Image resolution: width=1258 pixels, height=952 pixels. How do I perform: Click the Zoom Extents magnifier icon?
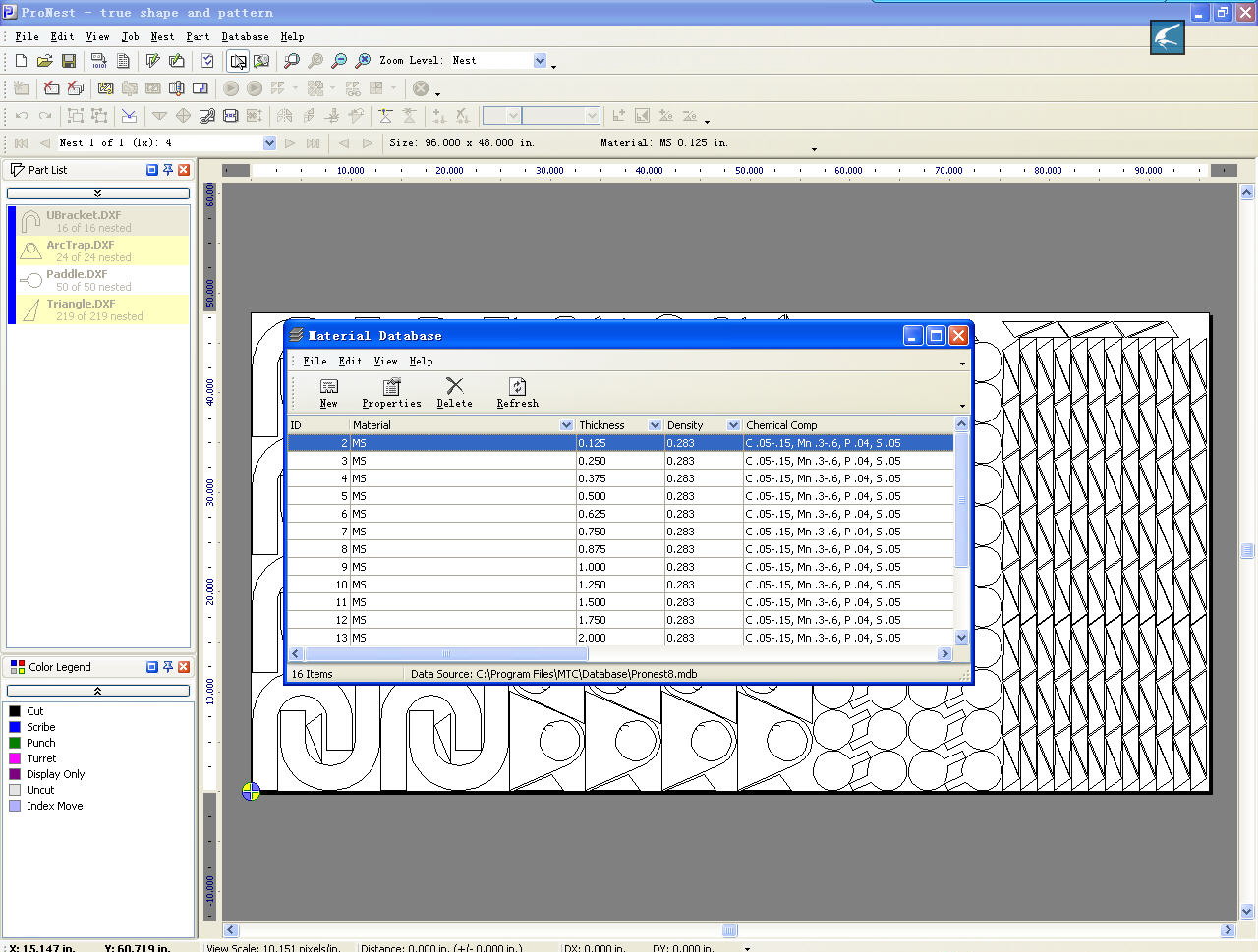coord(363,61)
